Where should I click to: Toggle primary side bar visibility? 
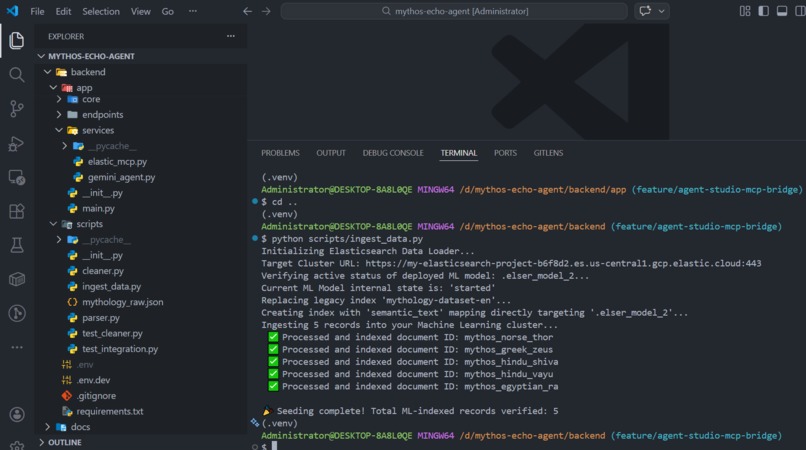point(763,11)
